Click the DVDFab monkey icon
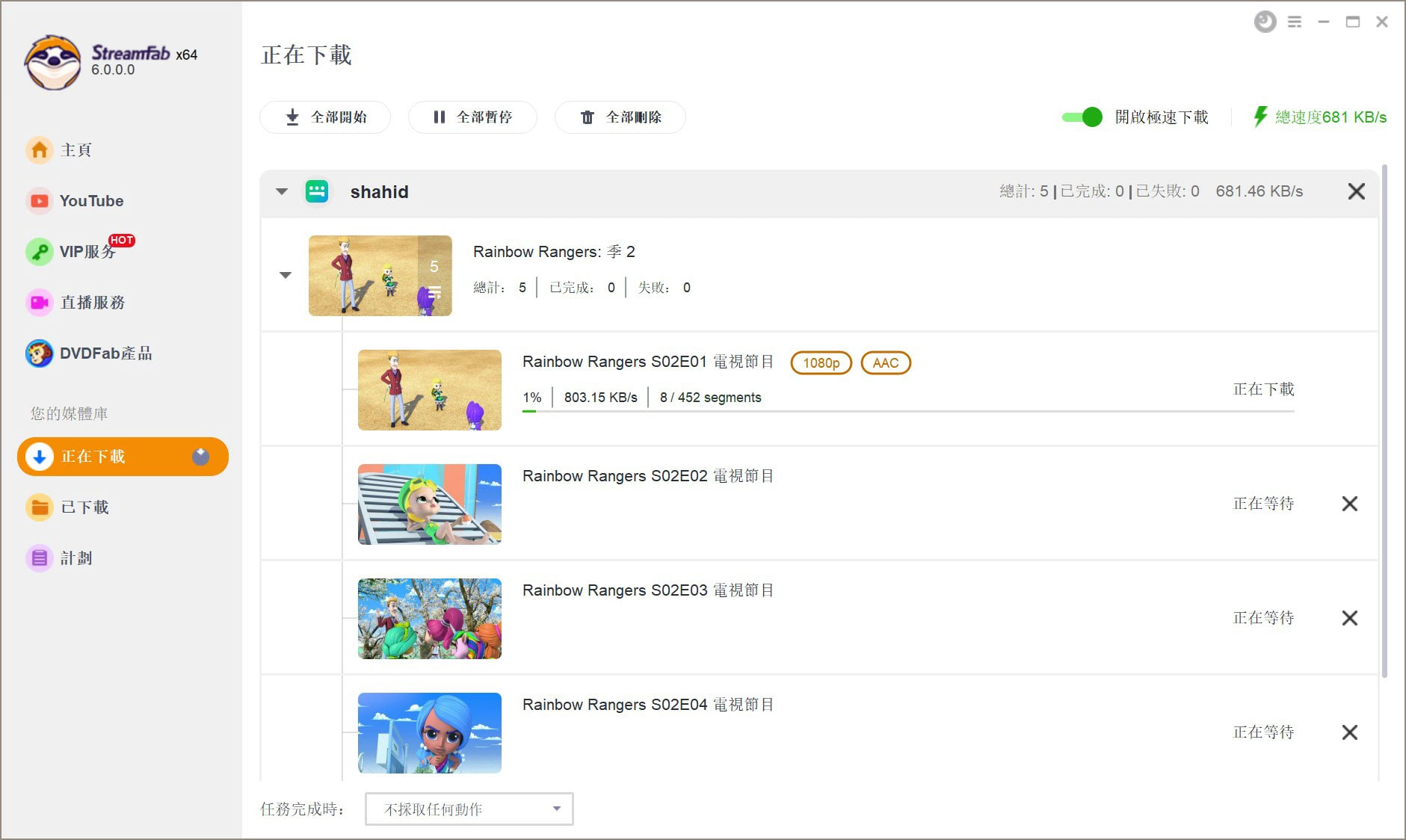The height and width of the screenshot is (840, 1406). tap(40, 353)
